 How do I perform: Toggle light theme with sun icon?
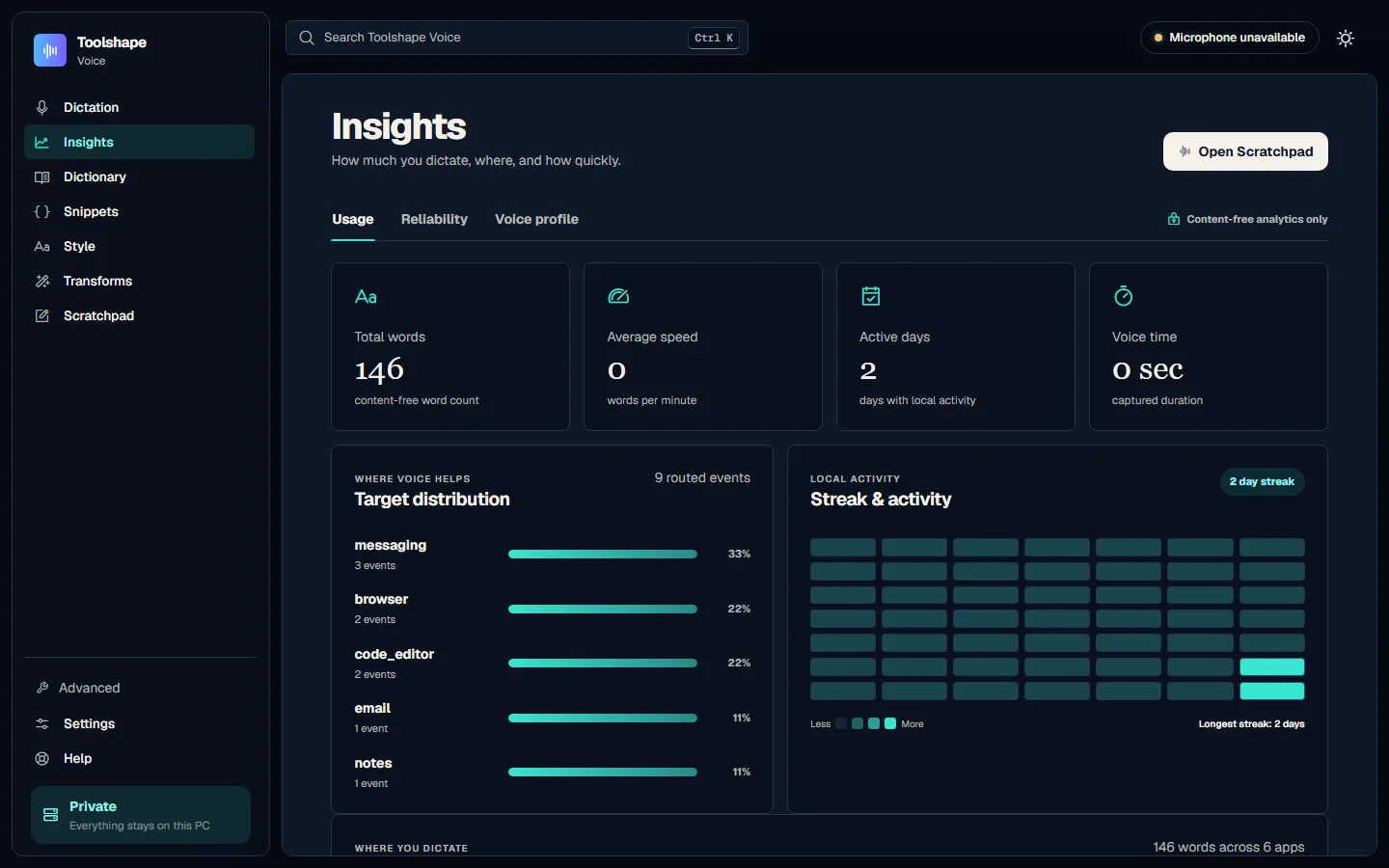pos(1346,39)
